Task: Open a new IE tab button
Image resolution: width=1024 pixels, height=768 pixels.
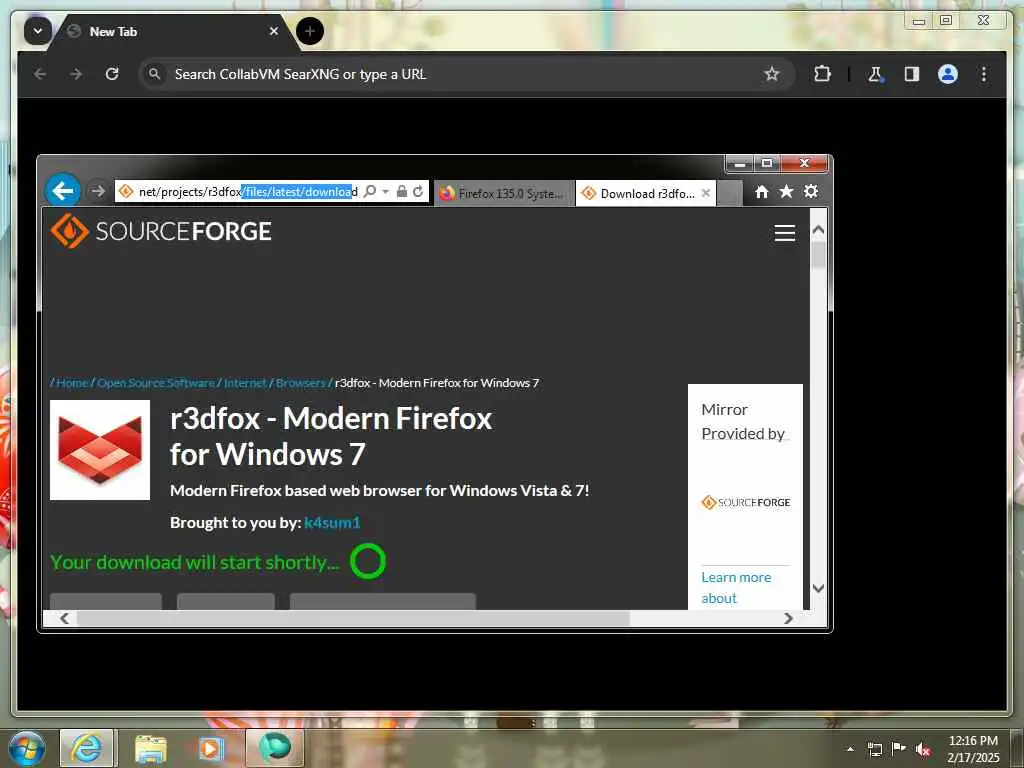Action: 729,193
